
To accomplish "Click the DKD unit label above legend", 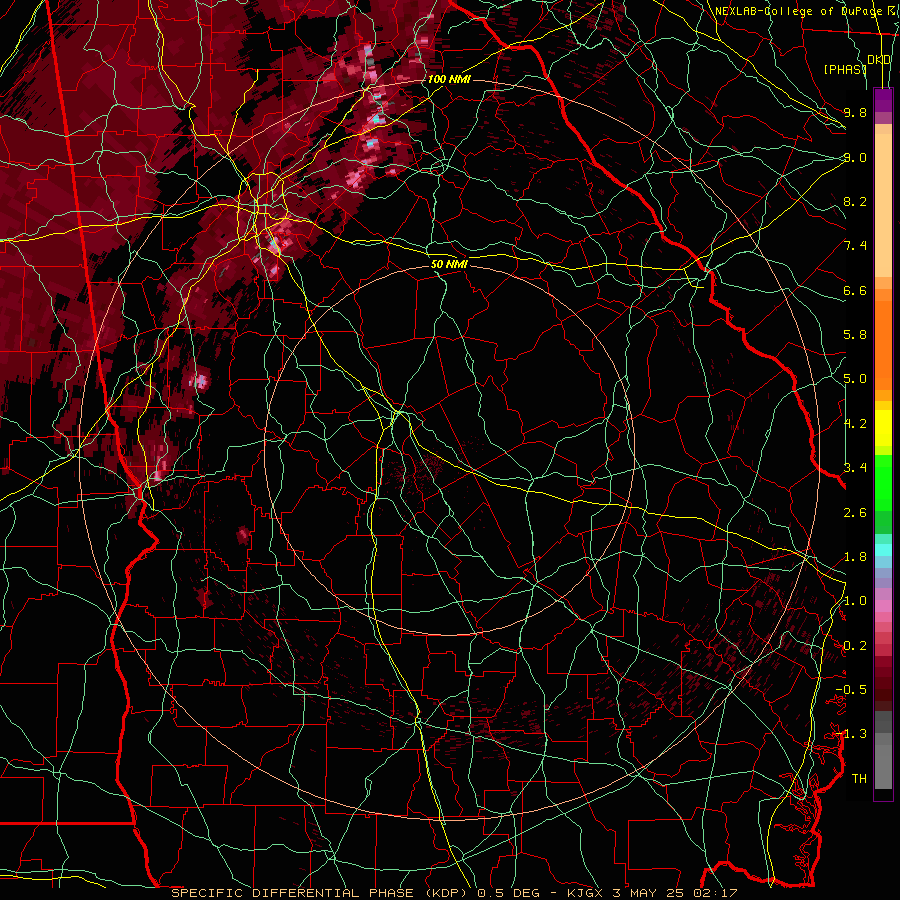I will [x=879, y=60].
